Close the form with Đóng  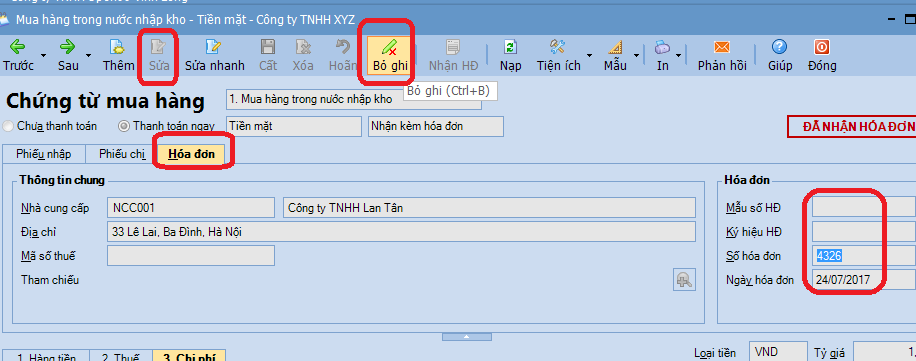(822, 55)
